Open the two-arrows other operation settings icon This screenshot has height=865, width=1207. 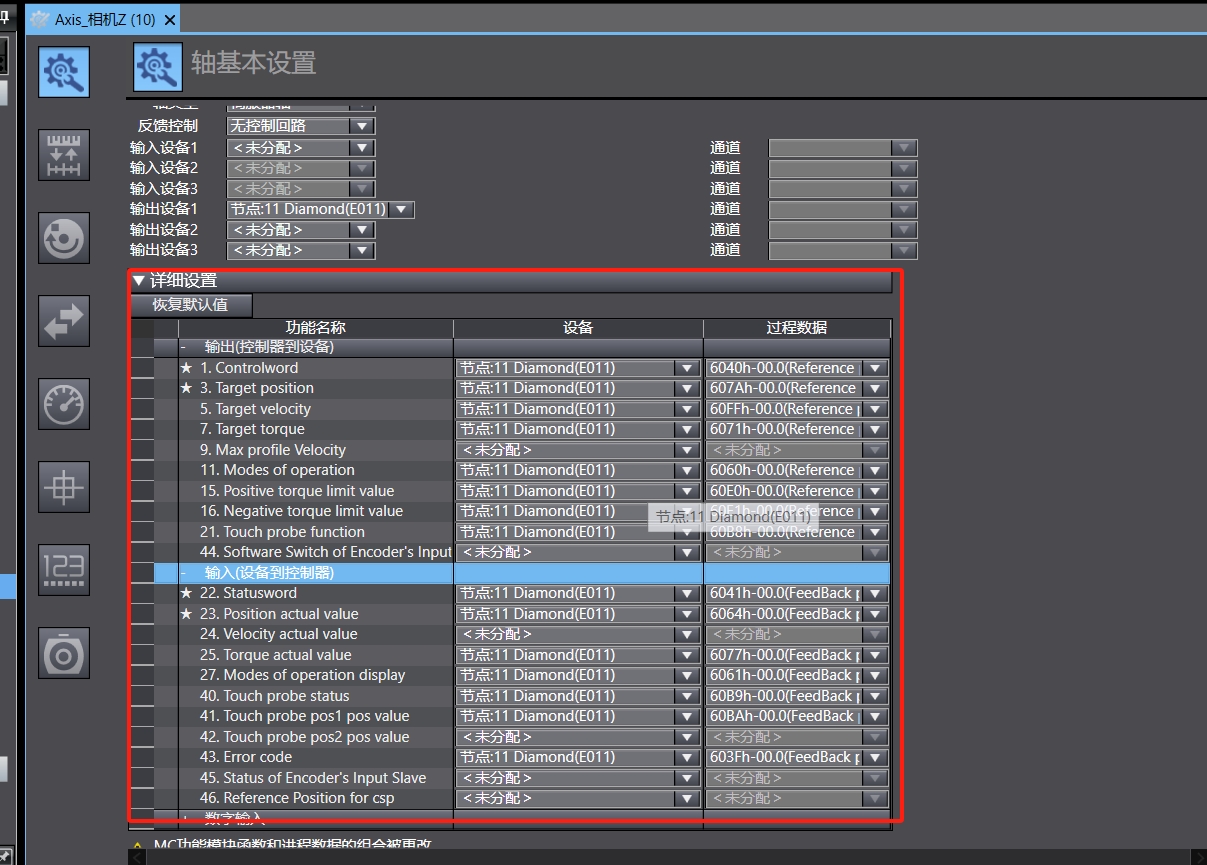coord(64,321)
